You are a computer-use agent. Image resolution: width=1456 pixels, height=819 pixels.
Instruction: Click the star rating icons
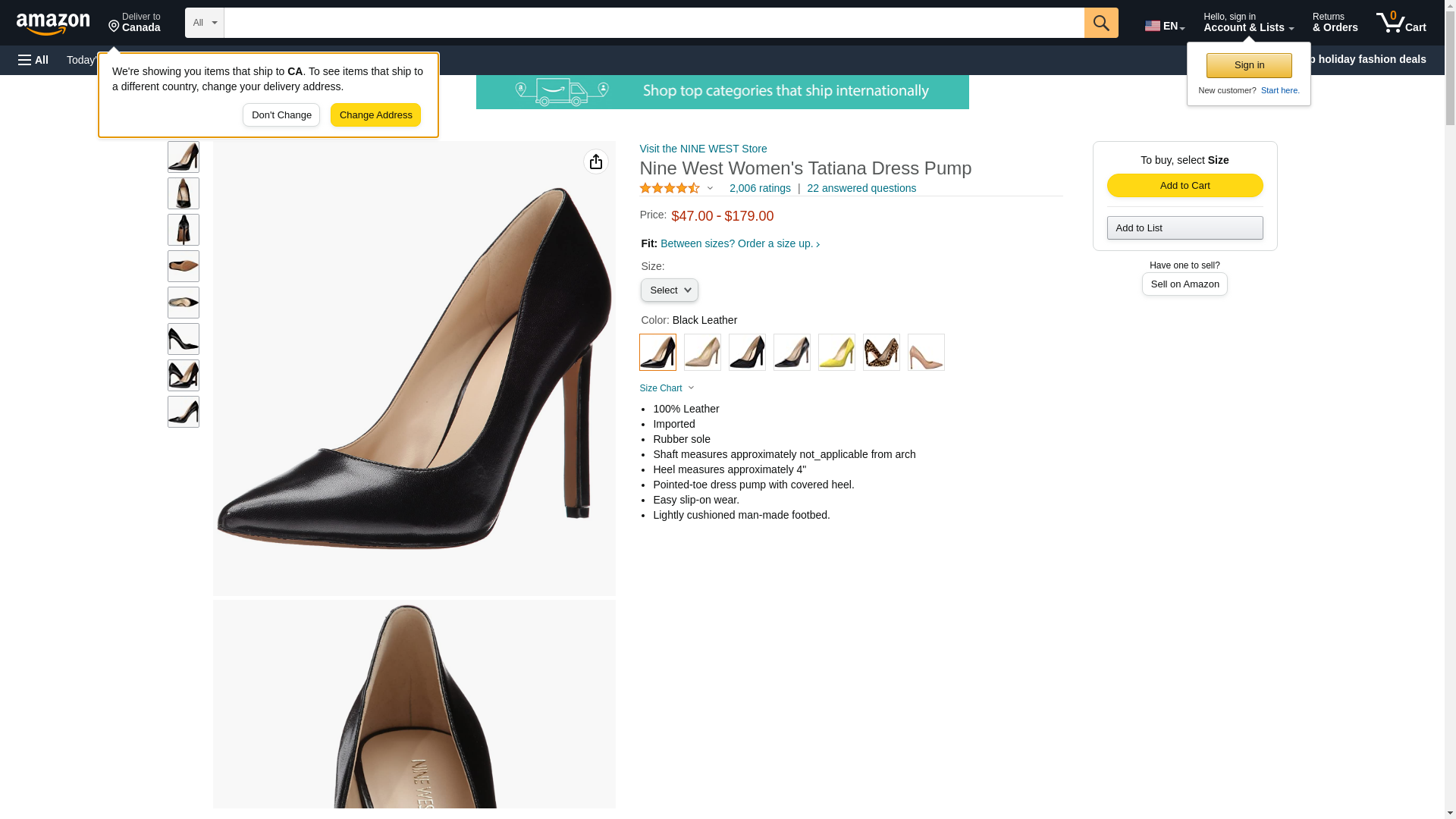(670, 188)
